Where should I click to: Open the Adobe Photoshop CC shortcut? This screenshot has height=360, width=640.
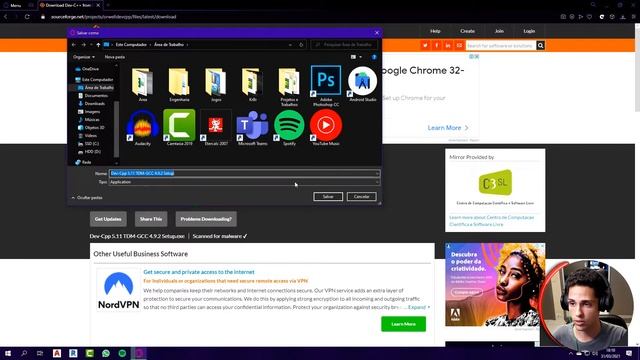point(326,85)
